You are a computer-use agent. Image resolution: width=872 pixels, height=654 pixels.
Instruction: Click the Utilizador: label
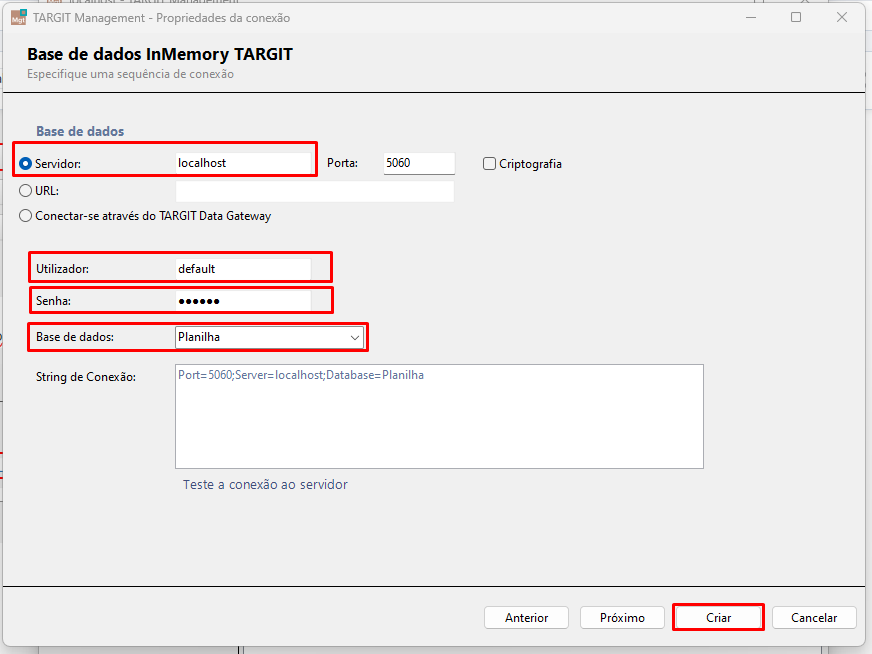point(62,269)
